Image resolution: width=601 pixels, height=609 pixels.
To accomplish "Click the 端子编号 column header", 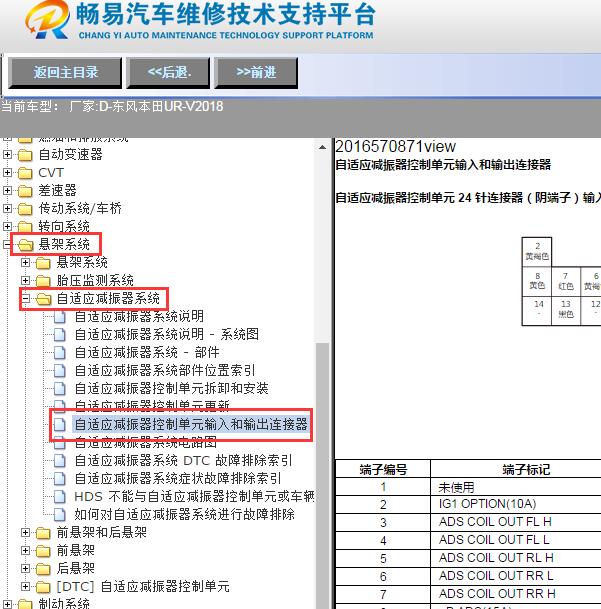I will coord(383,469).
